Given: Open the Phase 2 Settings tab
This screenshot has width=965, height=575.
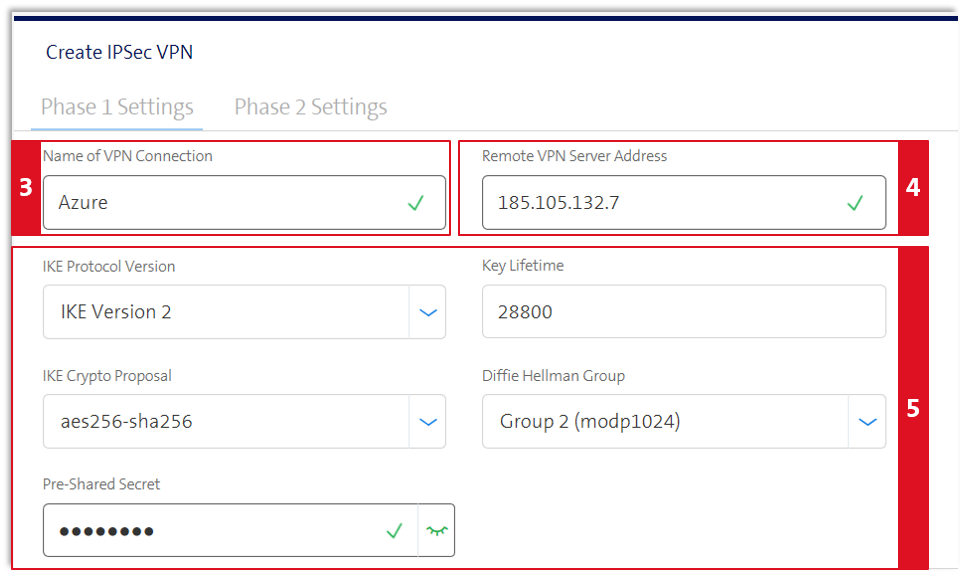Looking at the screenshot, I should click(311, 107).
